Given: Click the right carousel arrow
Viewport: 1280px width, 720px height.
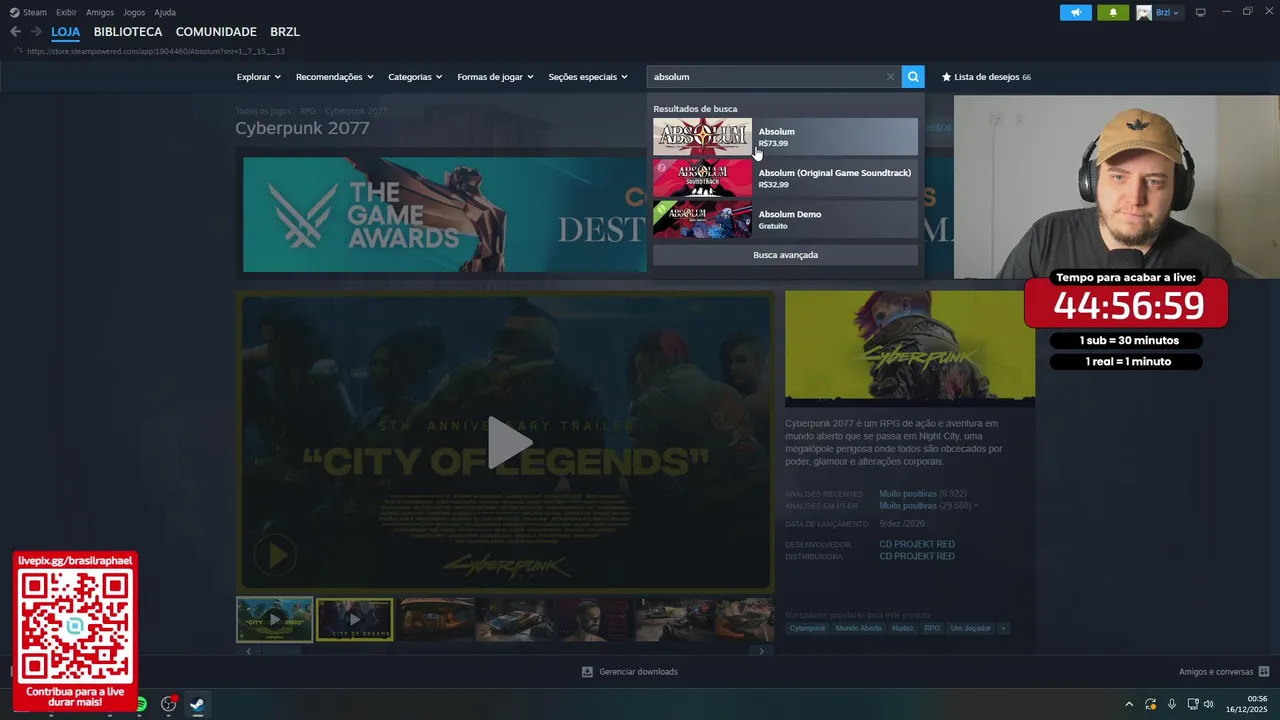Looking at the screenshot, I should 761,651.
